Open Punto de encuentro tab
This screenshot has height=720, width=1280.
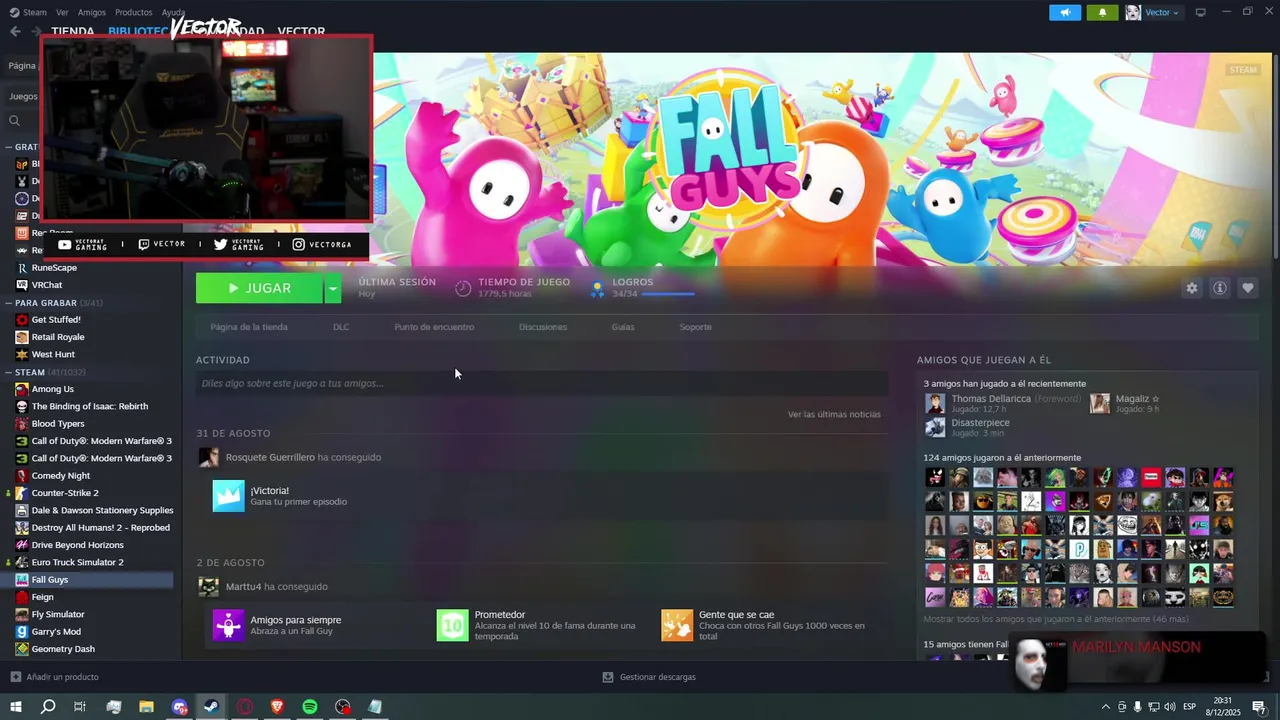point(434,327)
